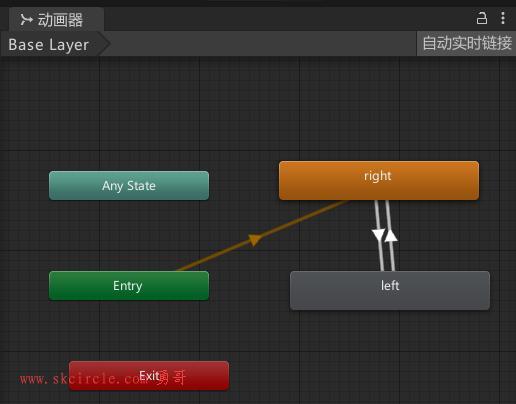Screen dimensions: 516x404
Task: Select the red Exit node
Action: tap(149, 376)
